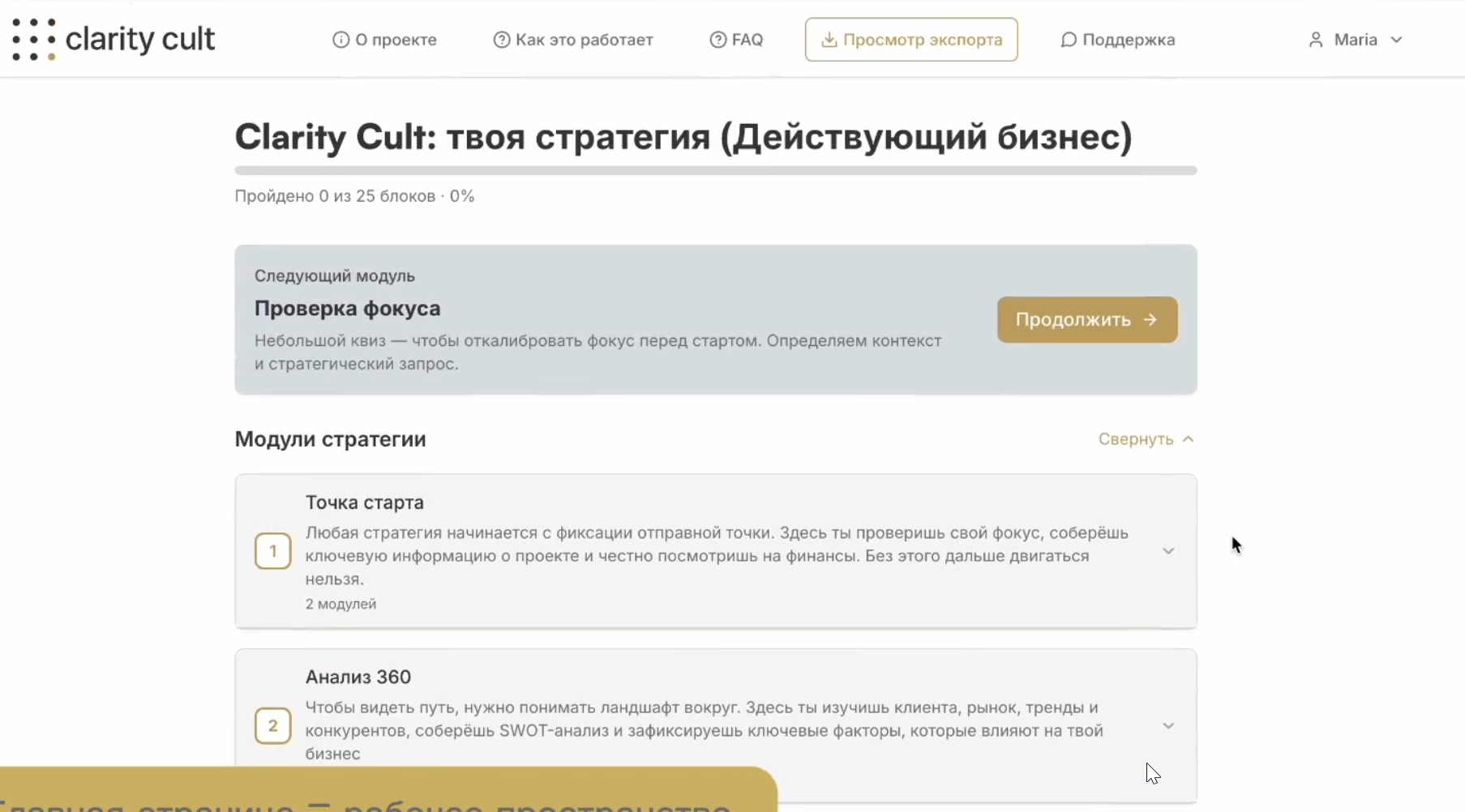Open the Анализ 360 module title
The image size is (1465, 812).
(x=358, y=677)
